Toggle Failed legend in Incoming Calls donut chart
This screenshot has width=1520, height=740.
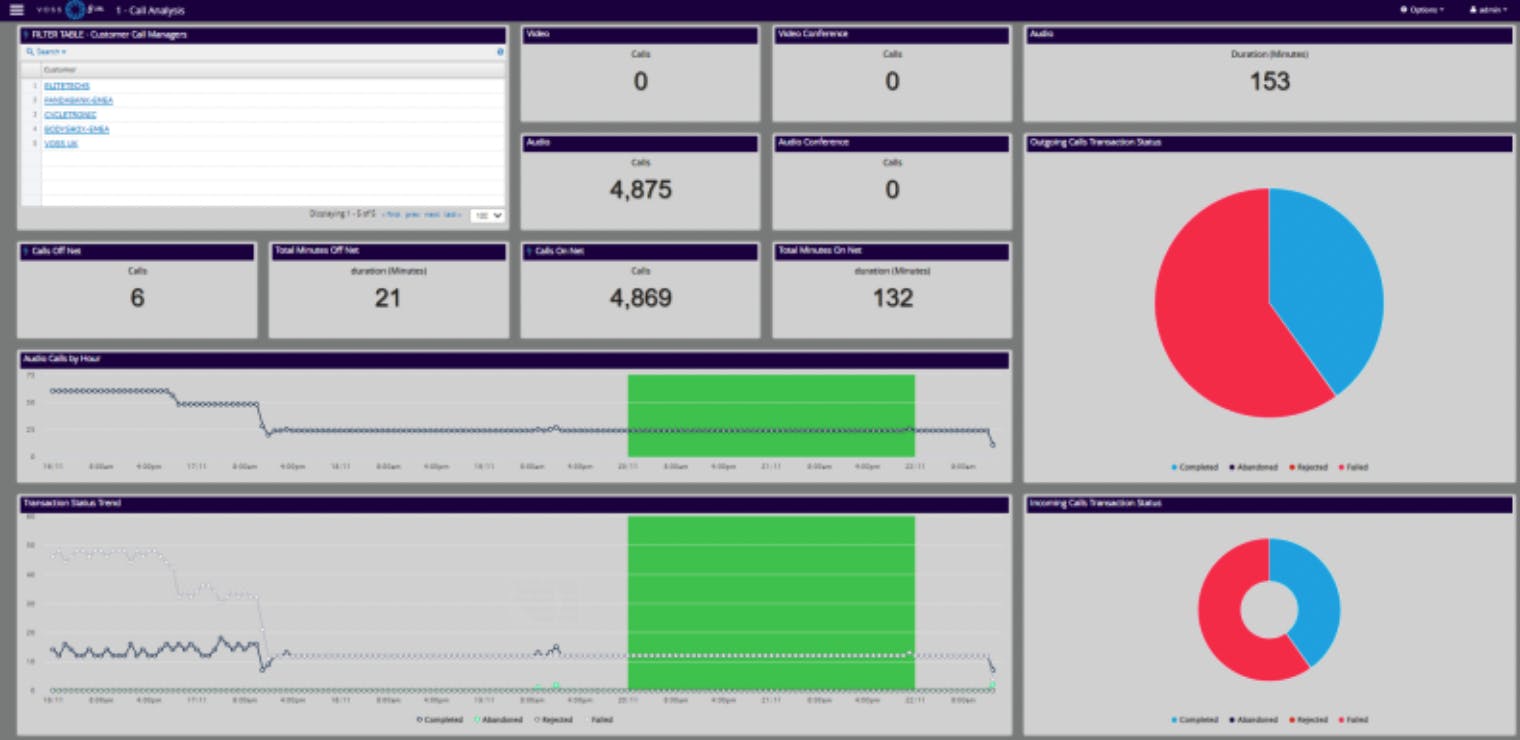tap(1353, 719)
